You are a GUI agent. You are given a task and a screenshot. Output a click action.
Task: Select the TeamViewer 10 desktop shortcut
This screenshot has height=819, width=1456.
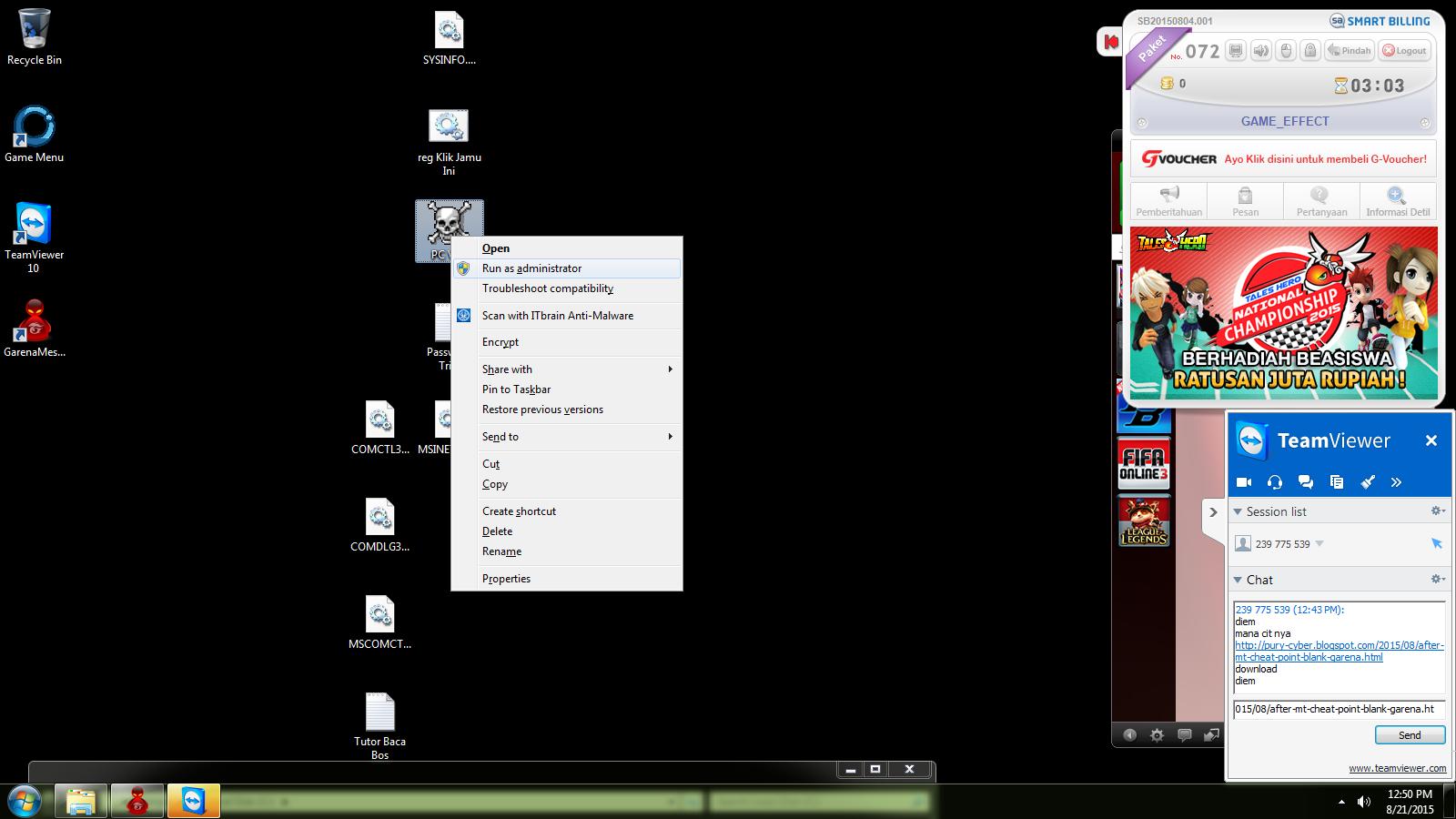[34, 238]
